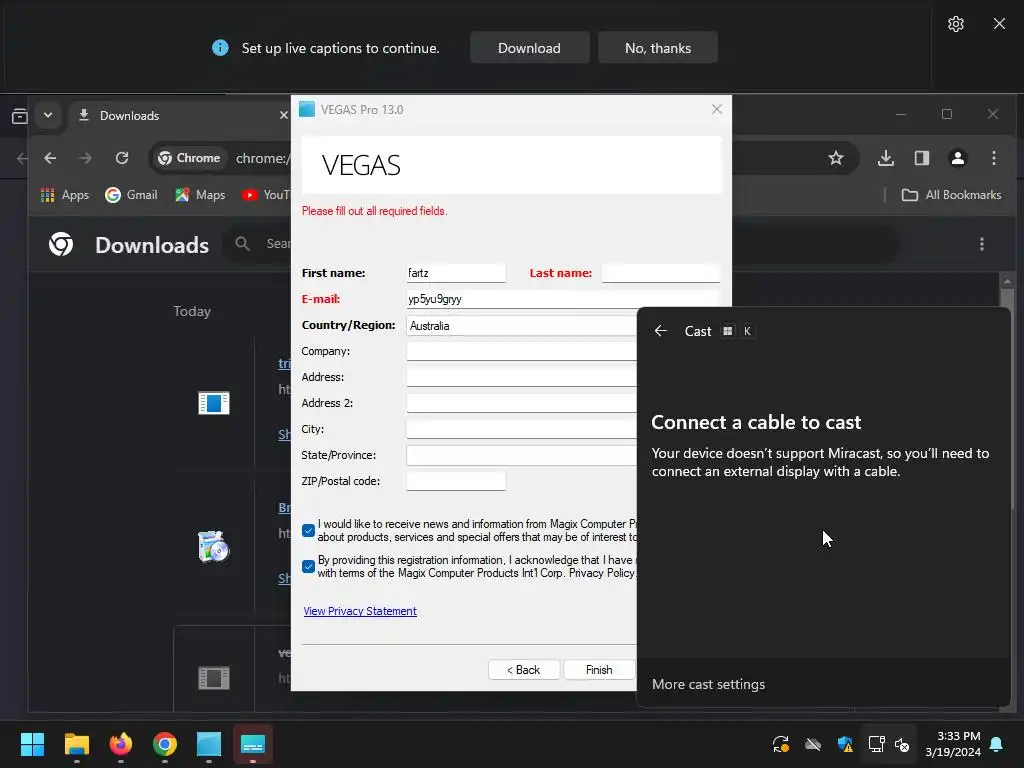
Task: Launch Firefox from the taskbar
Action: tap(121, 744)
